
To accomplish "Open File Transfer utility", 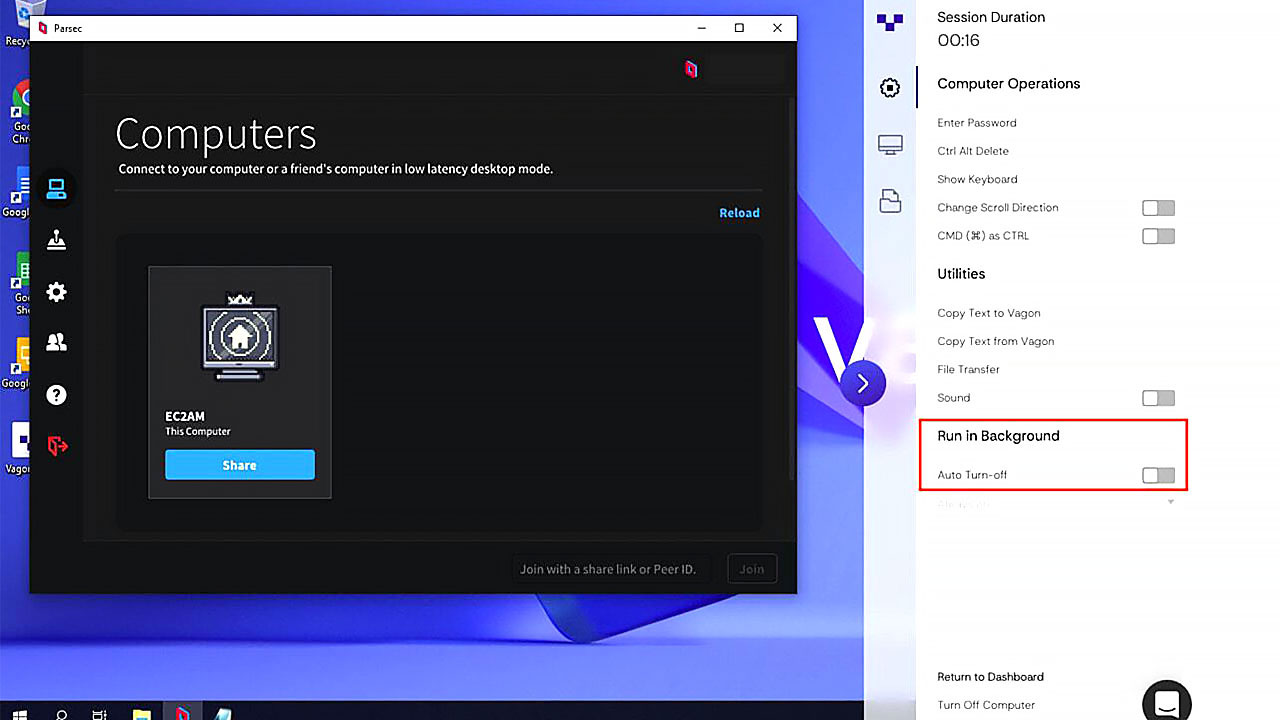I will click(968, 369).
